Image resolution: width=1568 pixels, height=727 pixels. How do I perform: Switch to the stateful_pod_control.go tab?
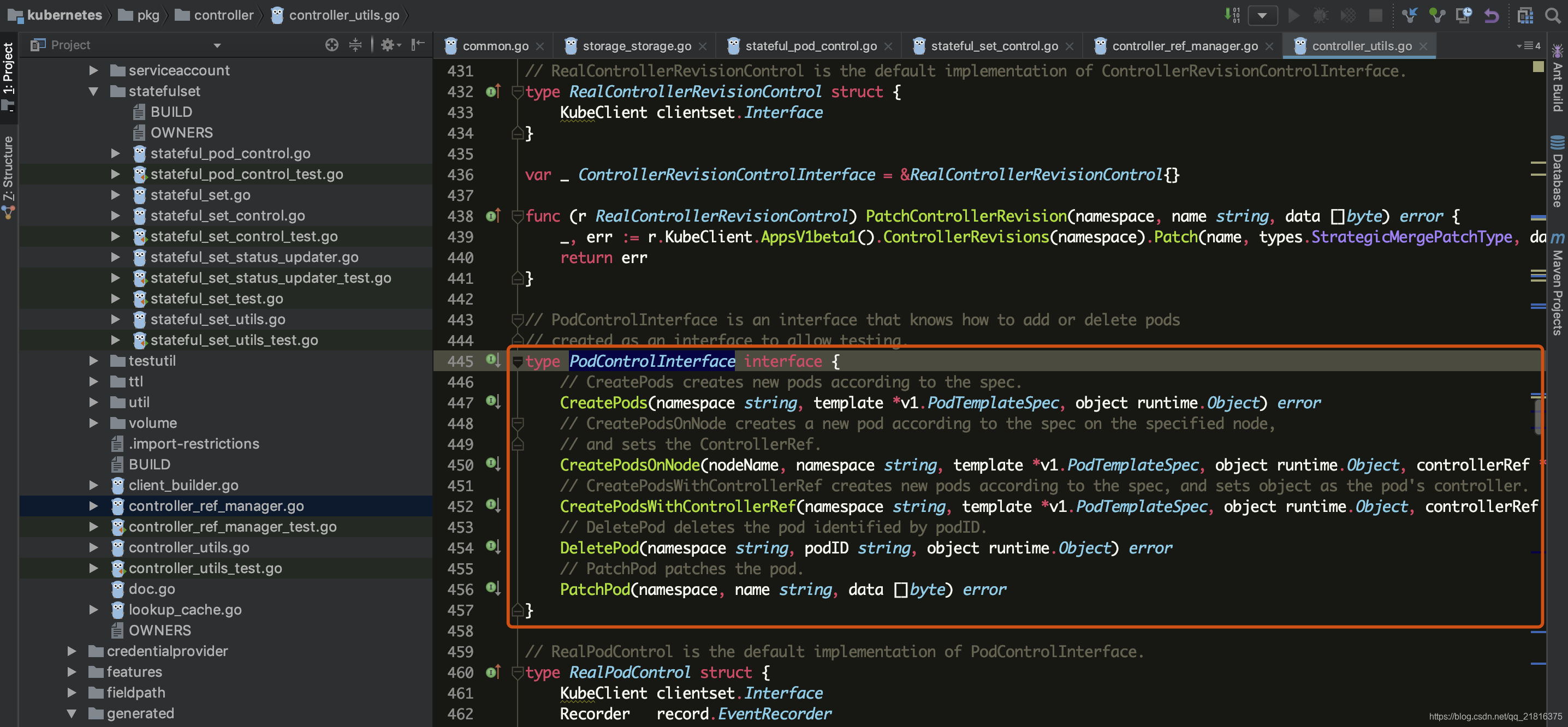click(811, 46)
